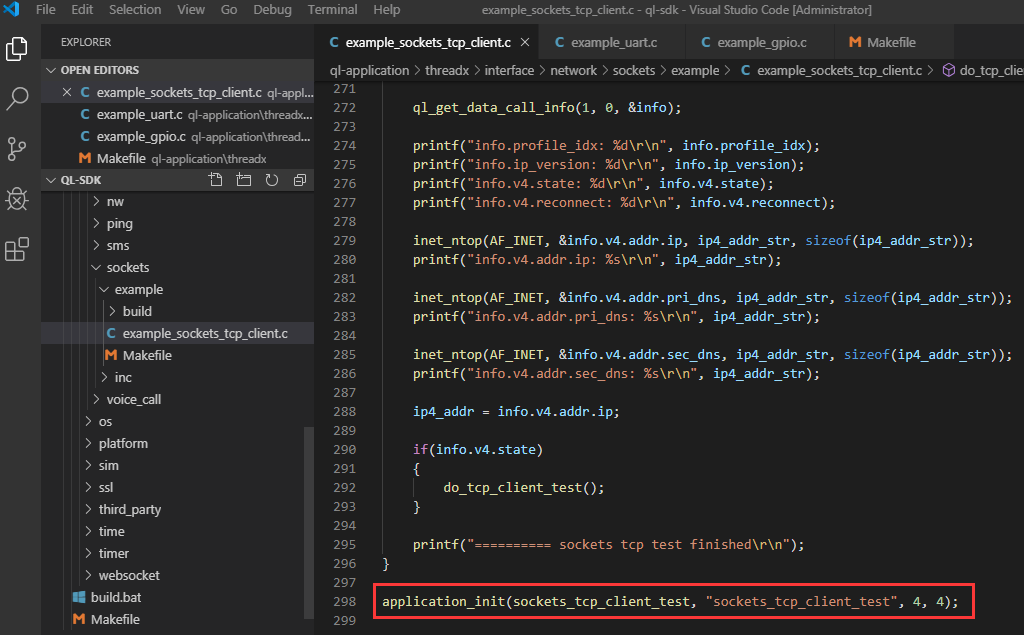Screen dimensions: 1024x635
Task: Open the Debug view icon
Action: coord(17,199)
